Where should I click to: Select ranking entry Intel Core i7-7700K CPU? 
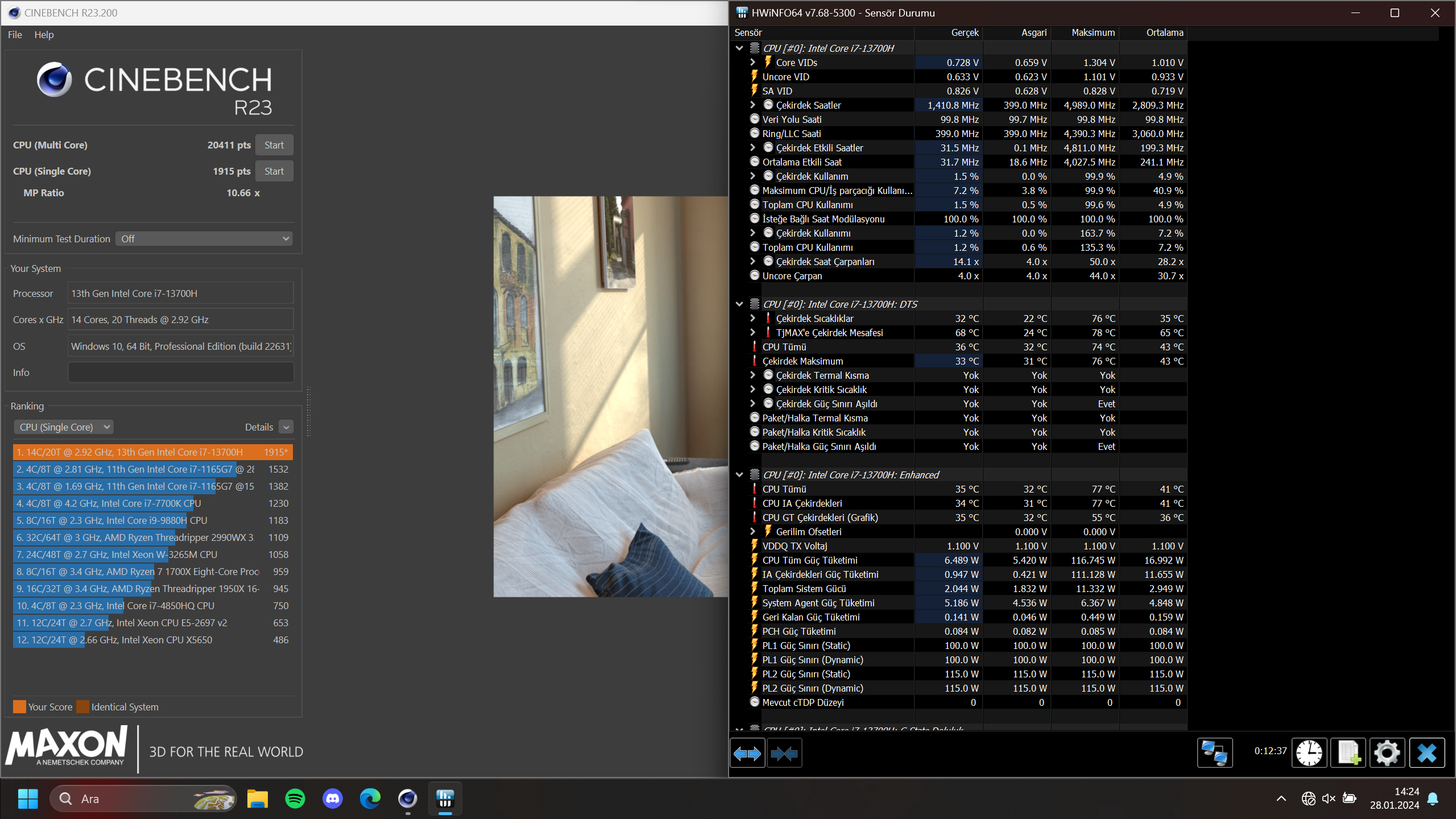152,503
